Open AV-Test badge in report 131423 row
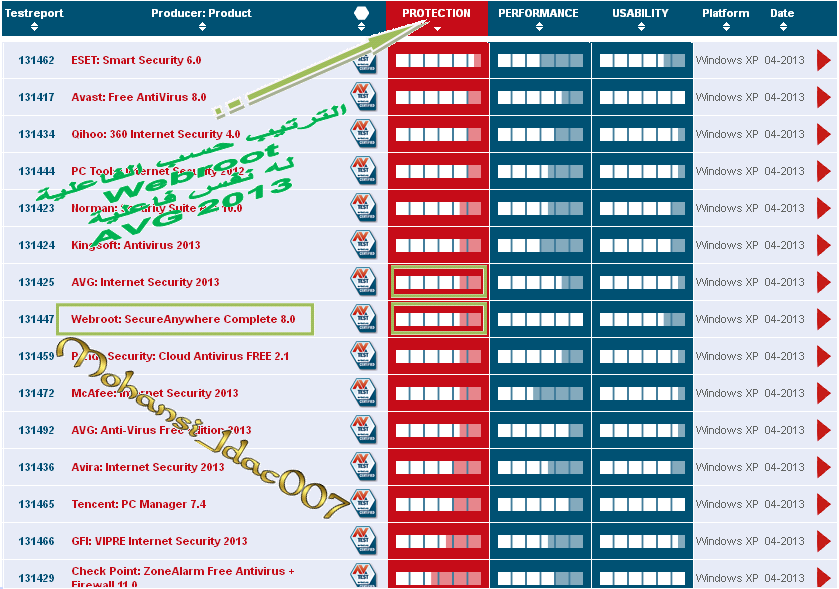 point(363,208)
